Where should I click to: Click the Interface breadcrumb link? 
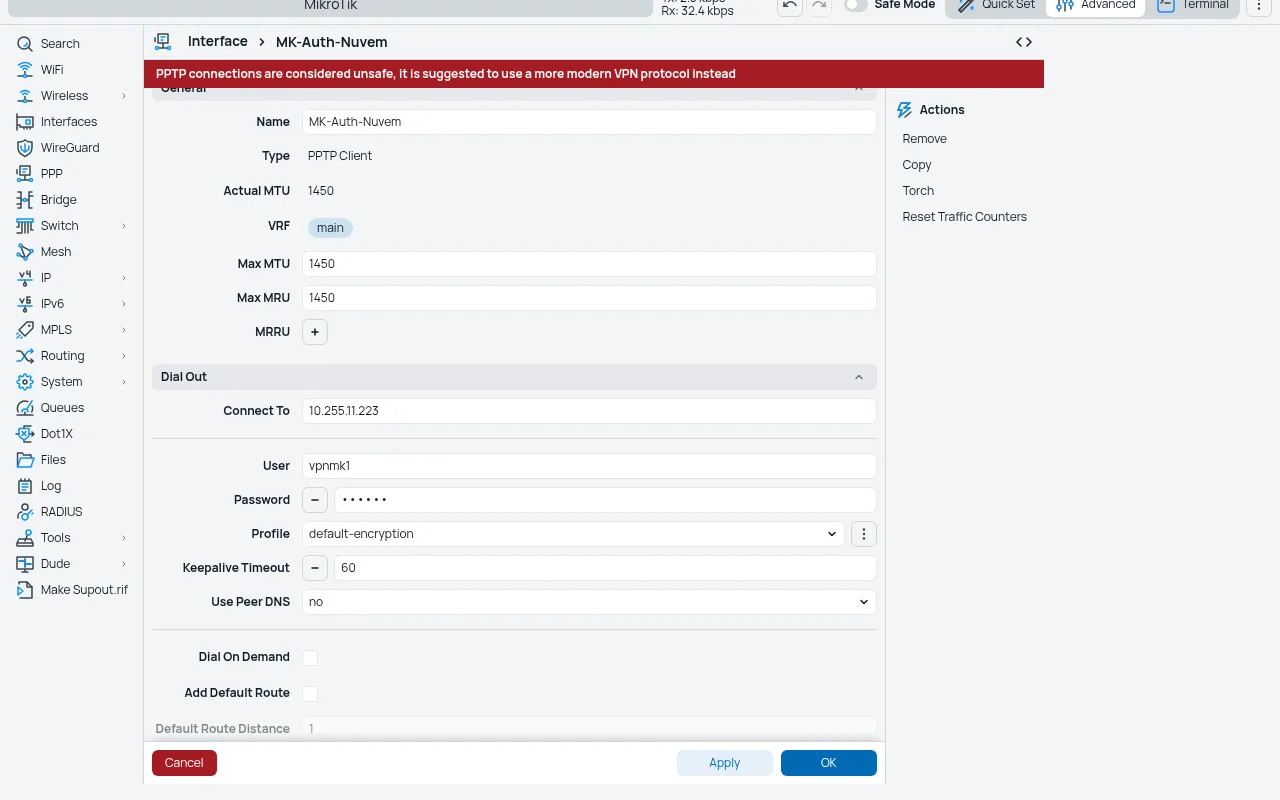tap(218, 42)
